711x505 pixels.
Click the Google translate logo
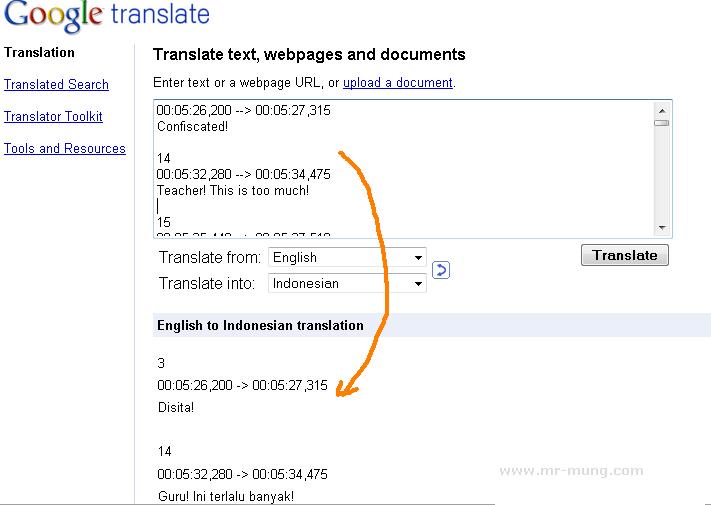click(x=107, y=16)
